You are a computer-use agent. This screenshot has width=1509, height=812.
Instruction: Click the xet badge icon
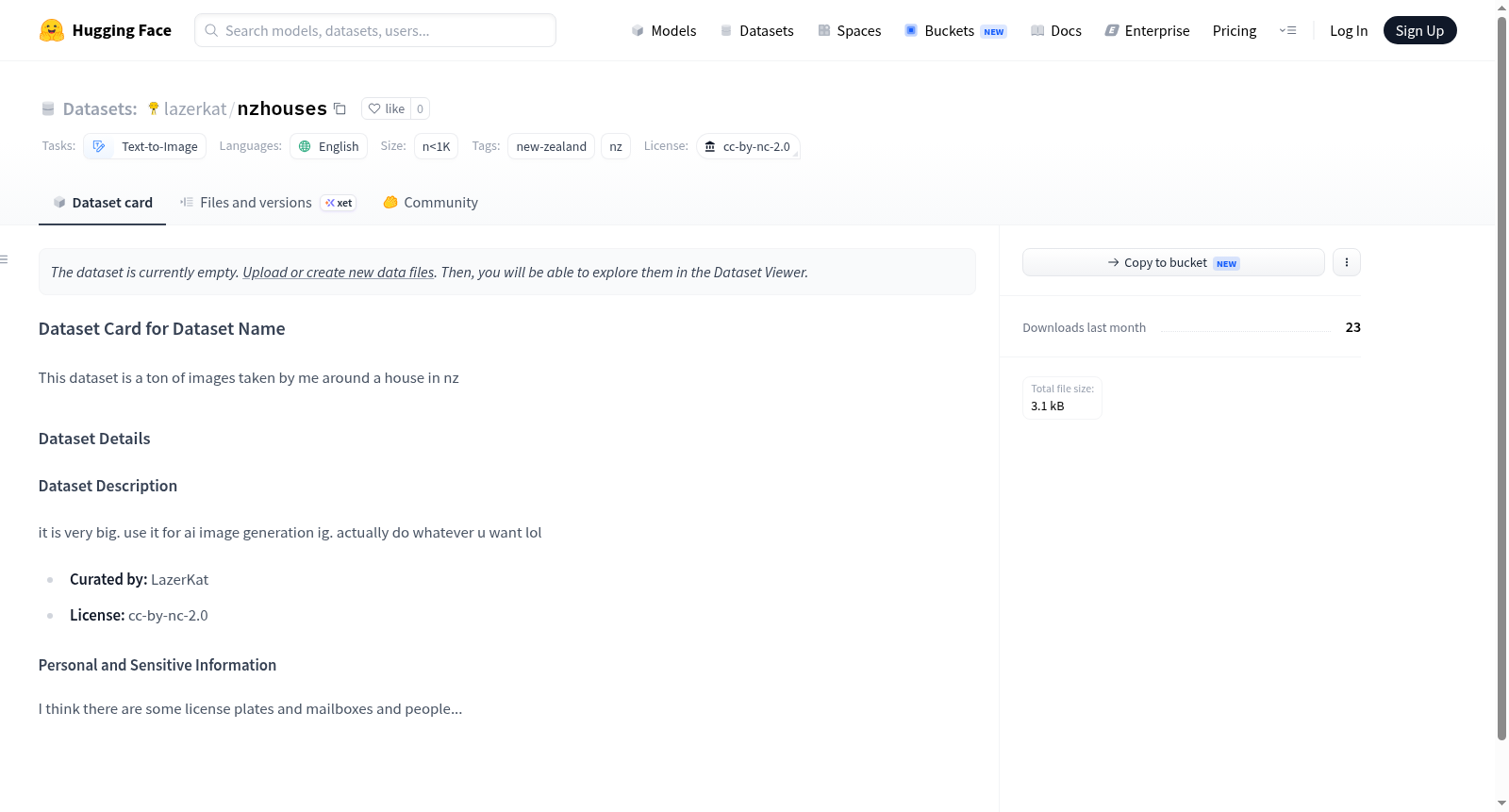pyautogui.click(x=339, y=203)
